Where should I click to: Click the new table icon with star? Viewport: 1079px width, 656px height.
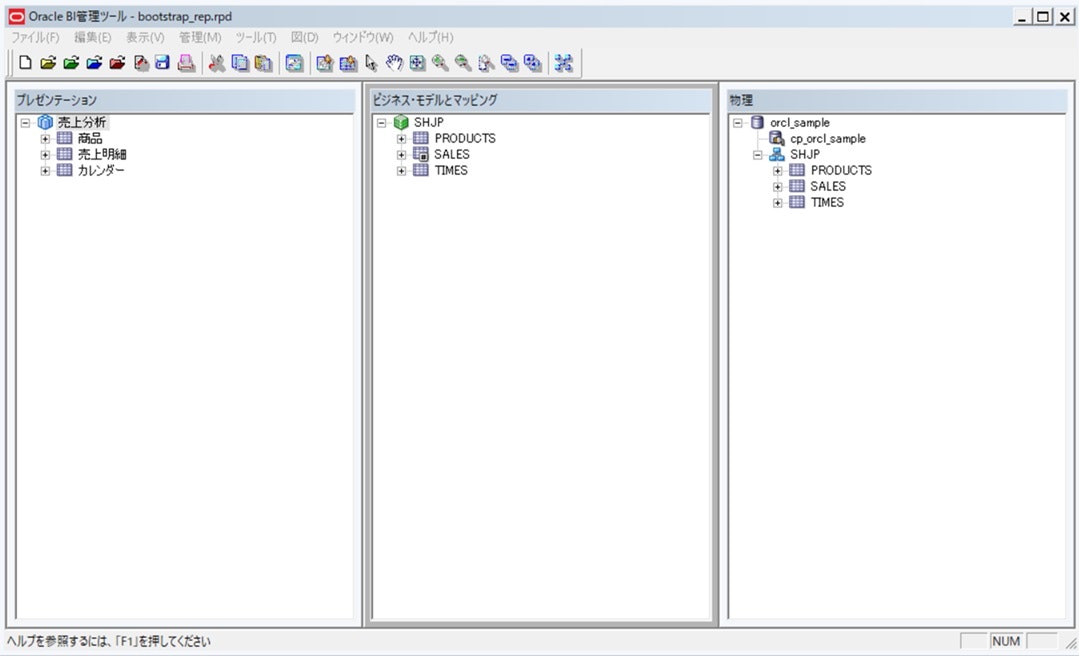pyautogui.click(x=348, y=63)
